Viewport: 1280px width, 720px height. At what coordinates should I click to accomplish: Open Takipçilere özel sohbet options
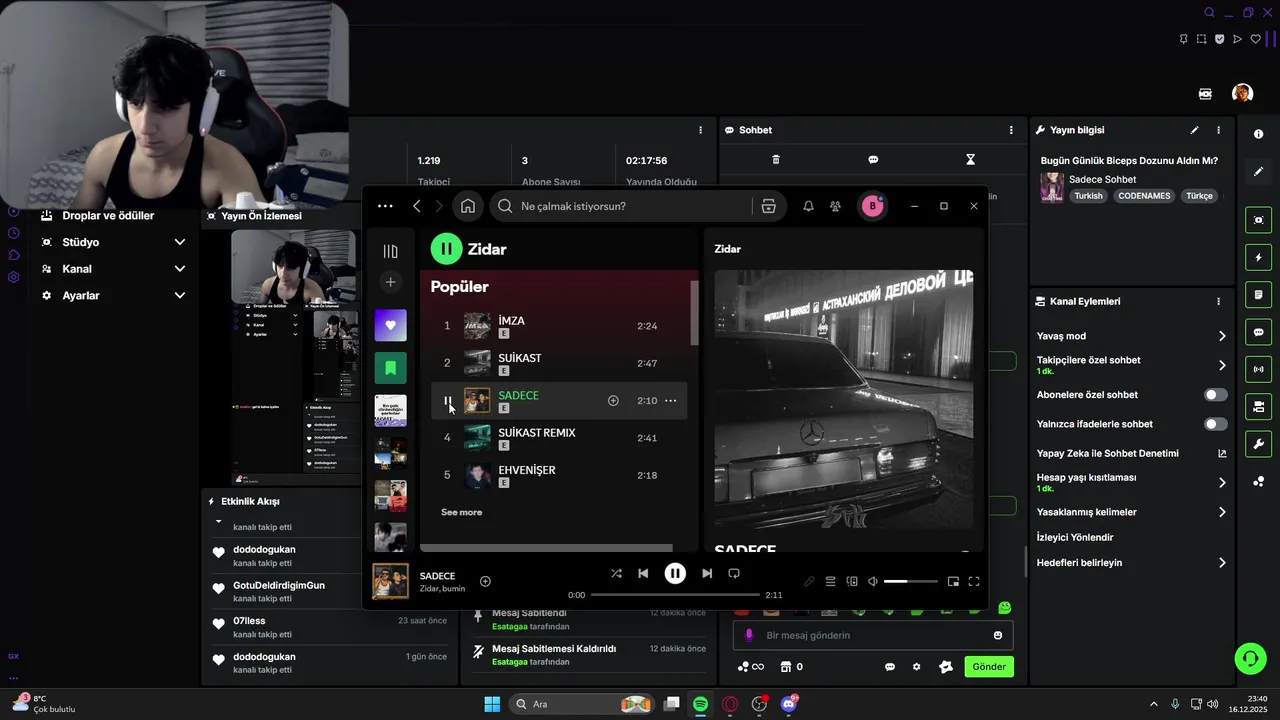coord(1221,365)
